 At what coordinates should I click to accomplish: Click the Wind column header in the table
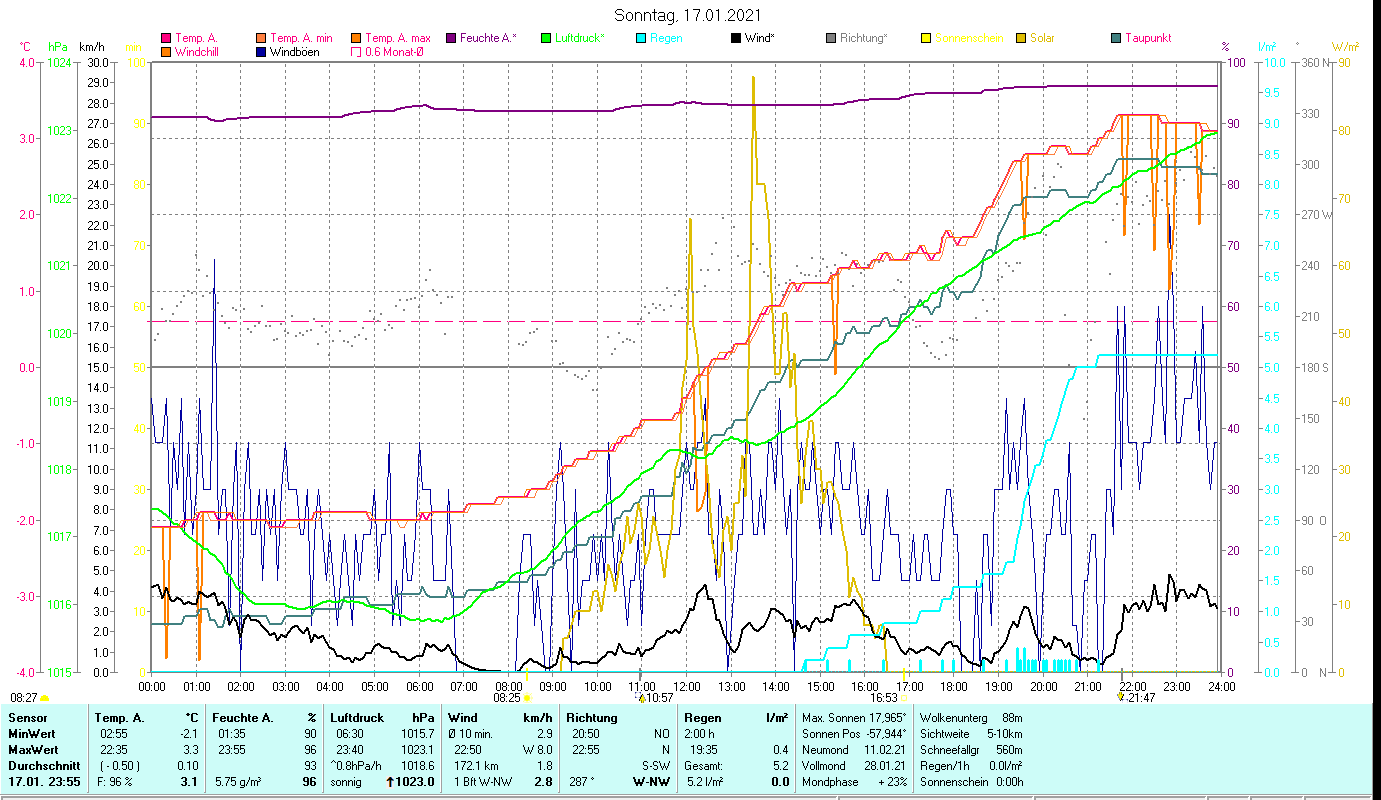click(463, 718)
